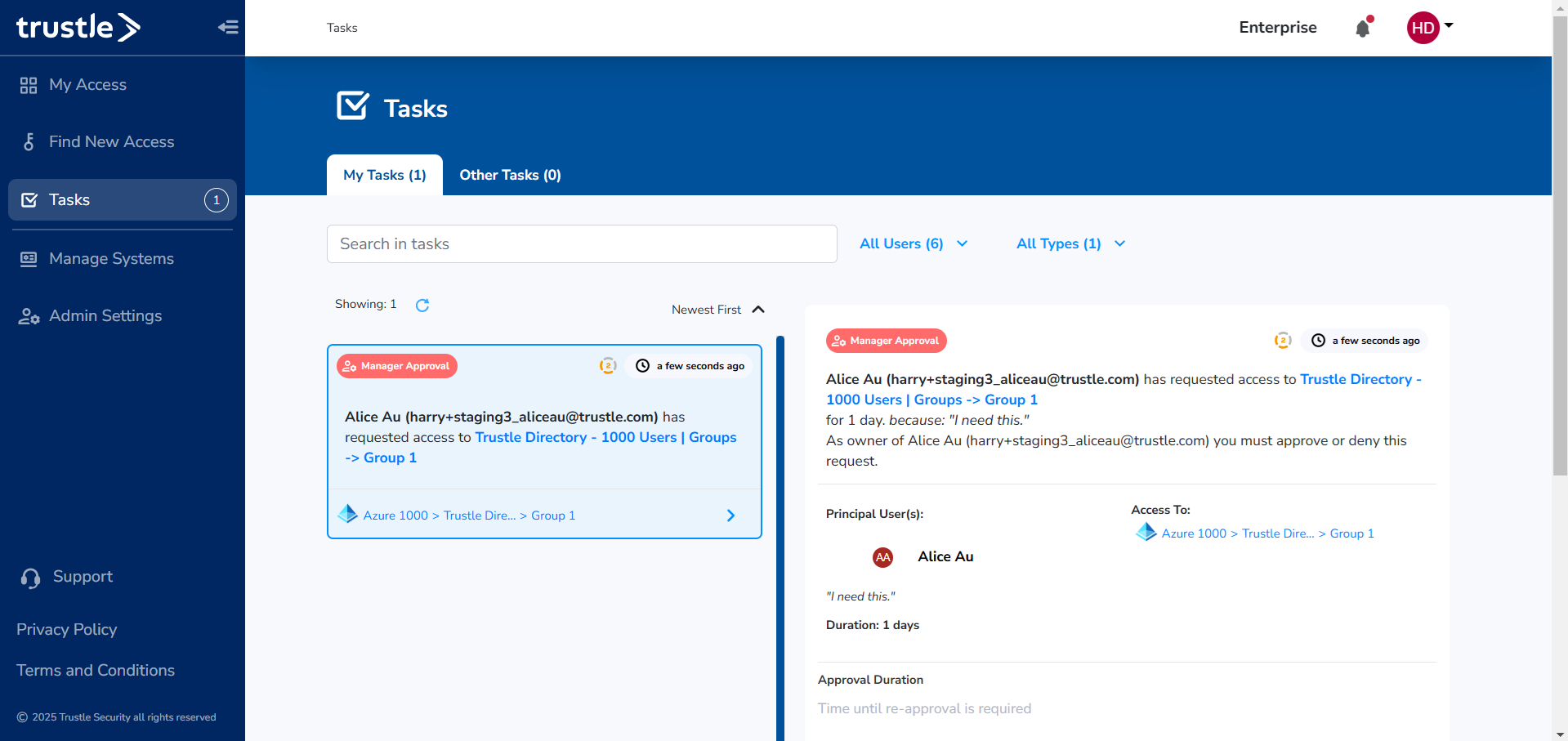Click the Tasks count badge in the sidebar
Viewport: 1568px width, 741px height.
point(217,200)
